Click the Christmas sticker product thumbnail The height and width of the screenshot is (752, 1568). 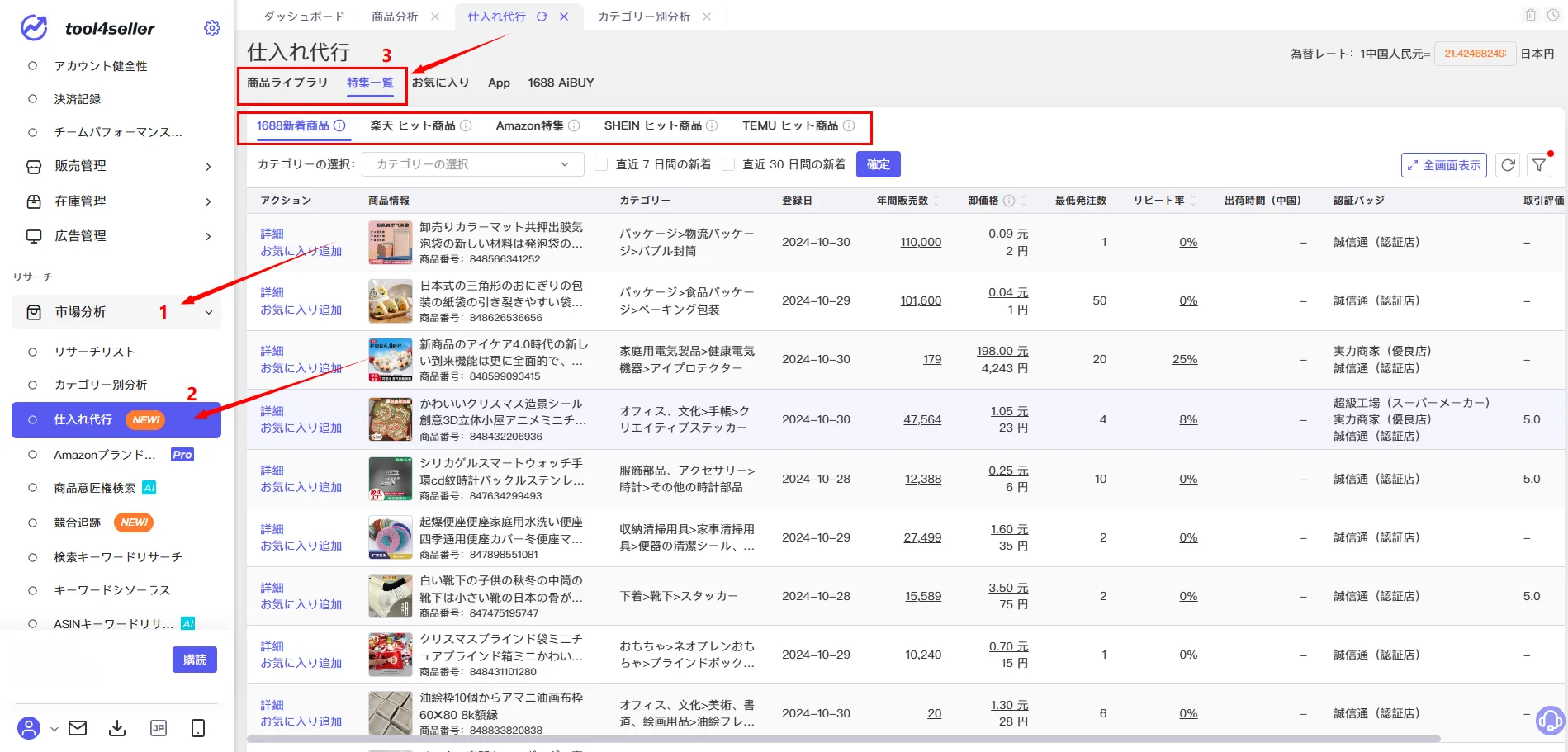tap(391, 419)
